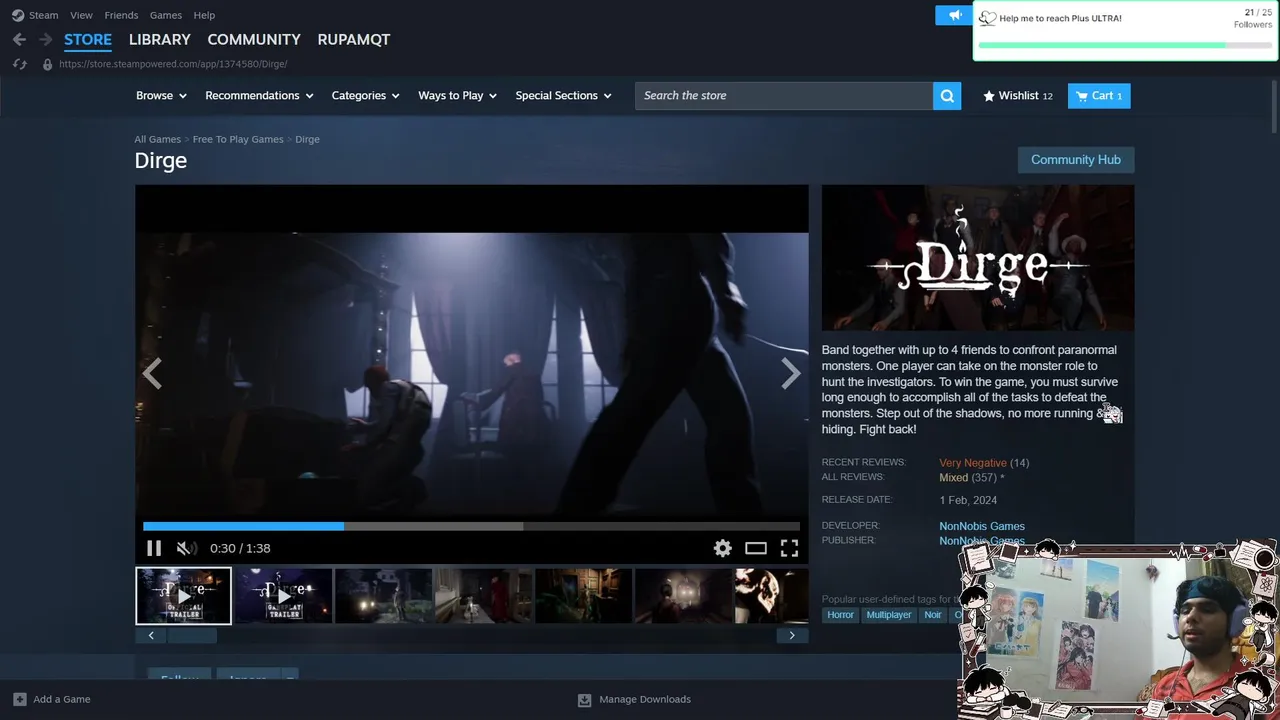
Task: Select the third media thumbnail, a dark screenshot
Action: [384, 596]
